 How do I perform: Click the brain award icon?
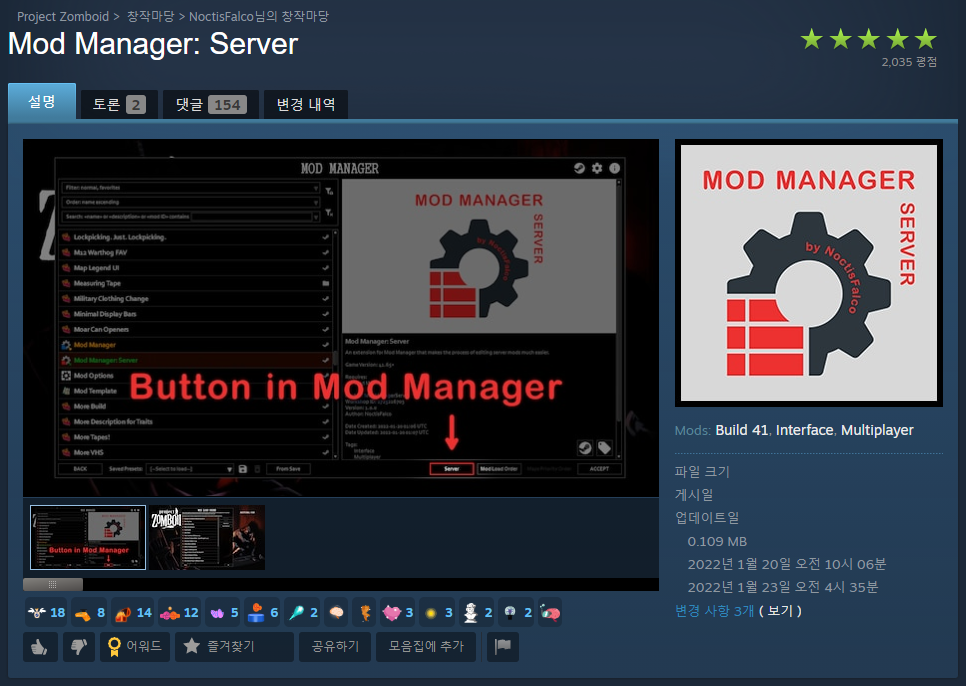[x=336, y=612]
